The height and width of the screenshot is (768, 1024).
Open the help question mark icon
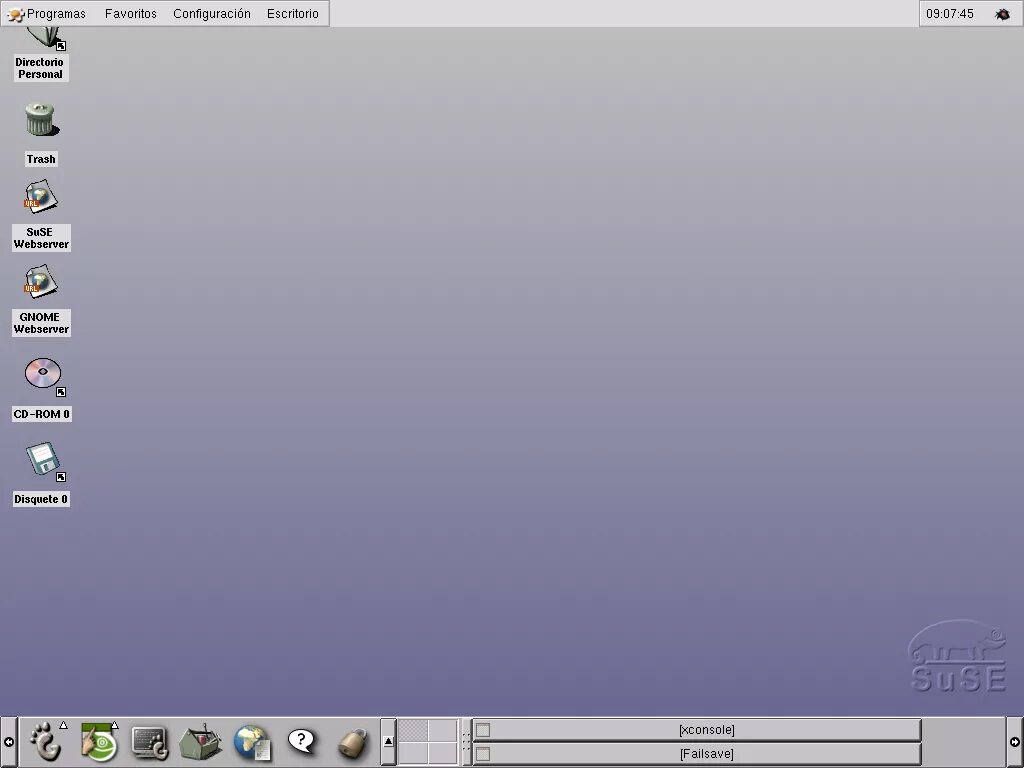(301, 742)
